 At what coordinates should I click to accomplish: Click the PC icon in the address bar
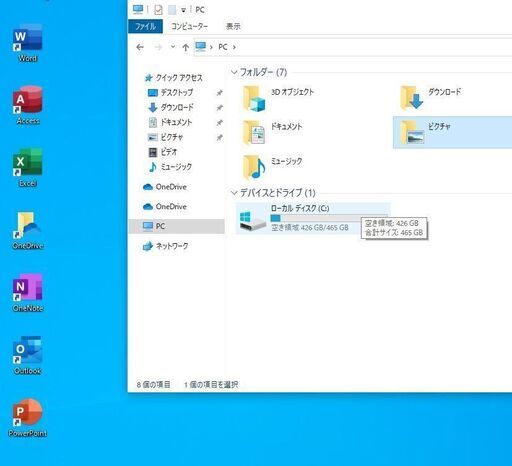[x=201, y=47]
